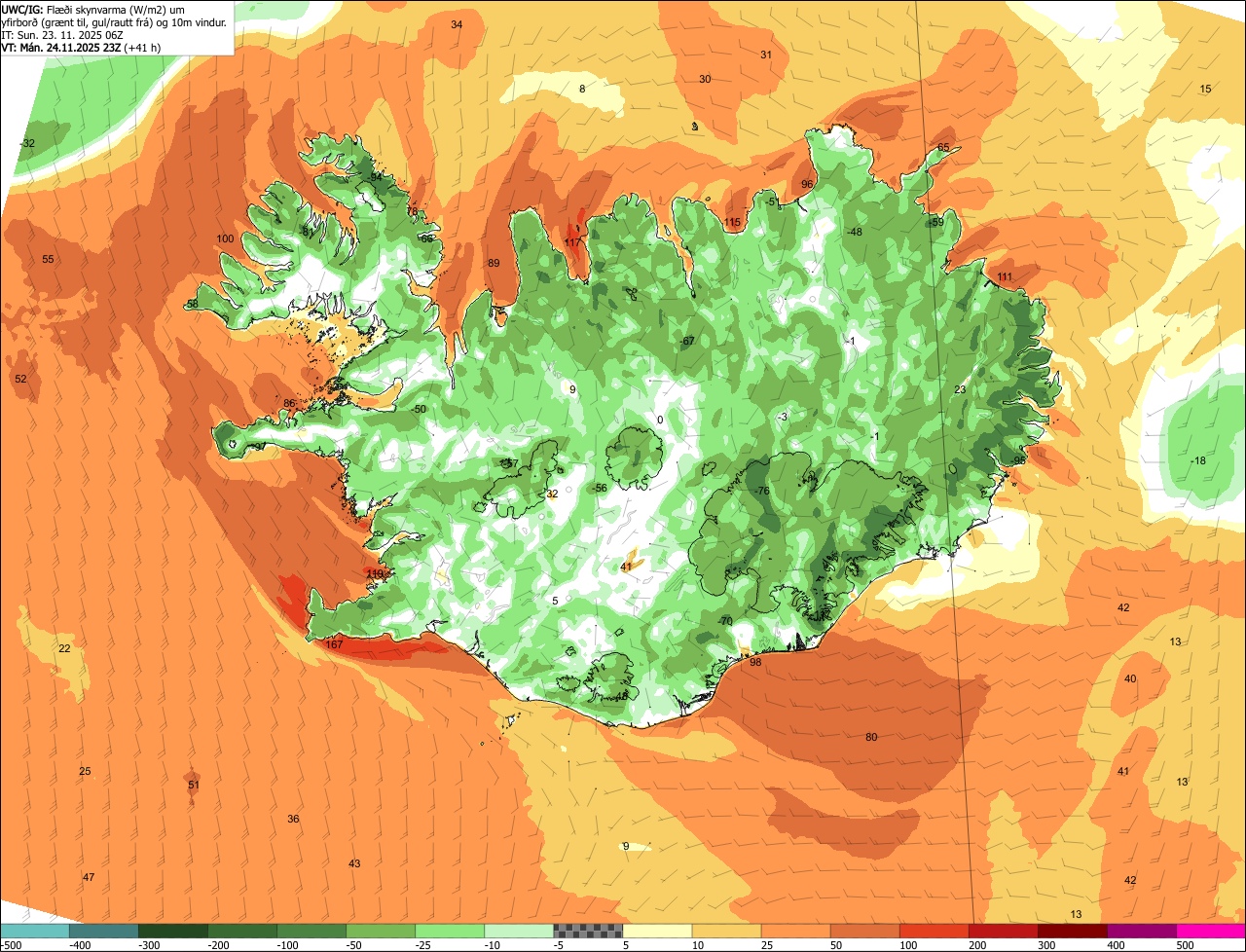Click the value 47 on the map
This screenshot has height=952, width=1246.
pyautogui.click(x=89, y=877)
